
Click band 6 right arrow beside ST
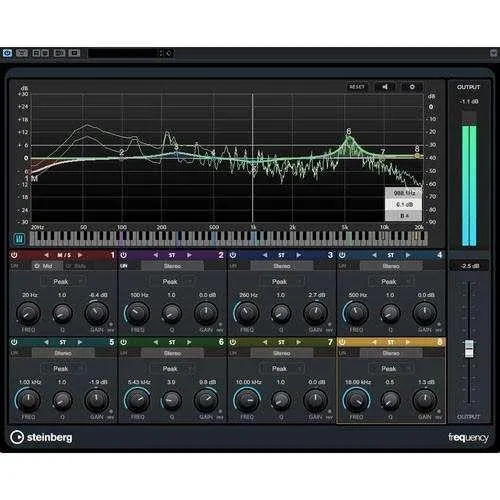(x=189, y=342)
